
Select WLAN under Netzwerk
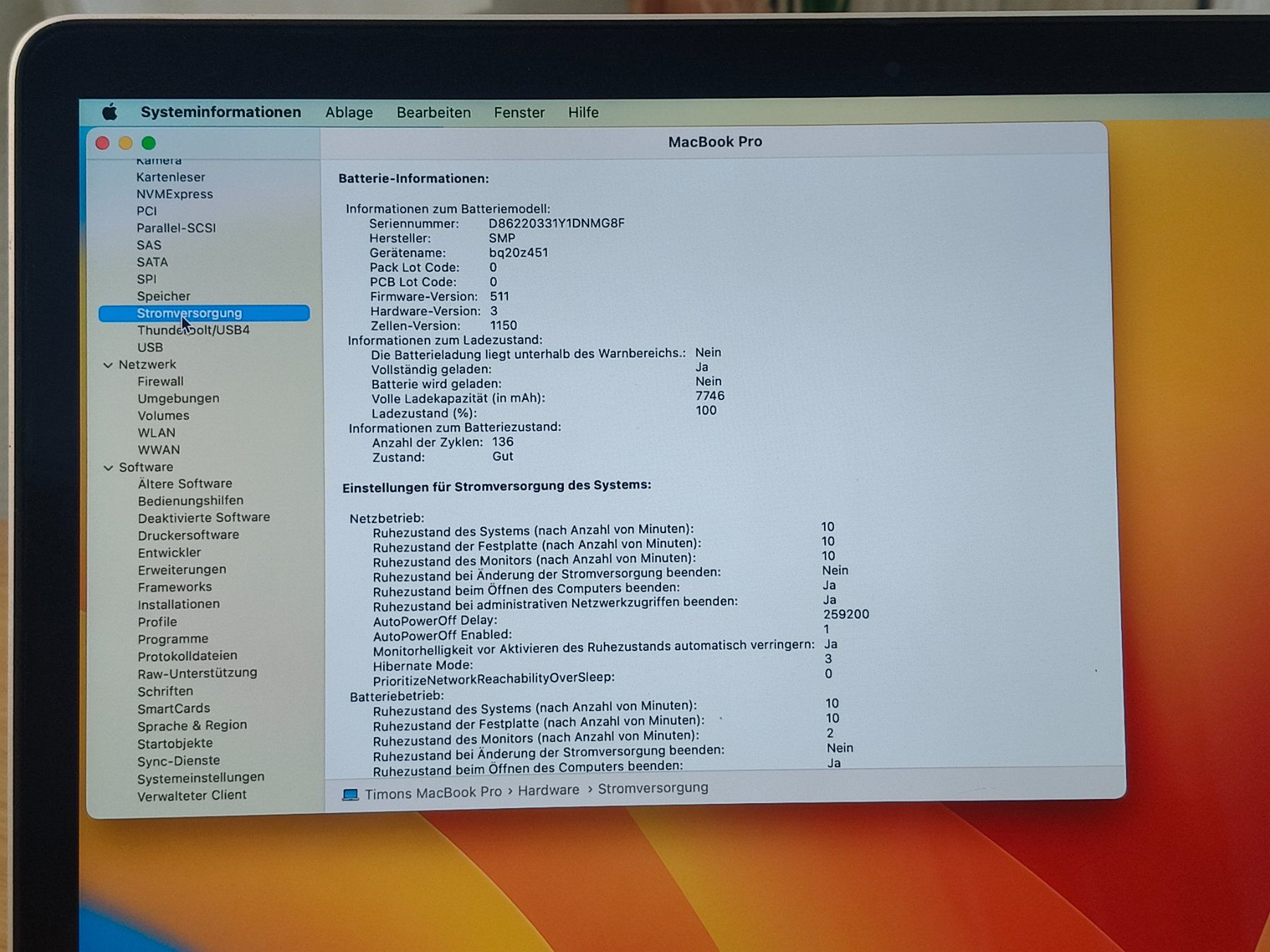(x=157, y=433)
